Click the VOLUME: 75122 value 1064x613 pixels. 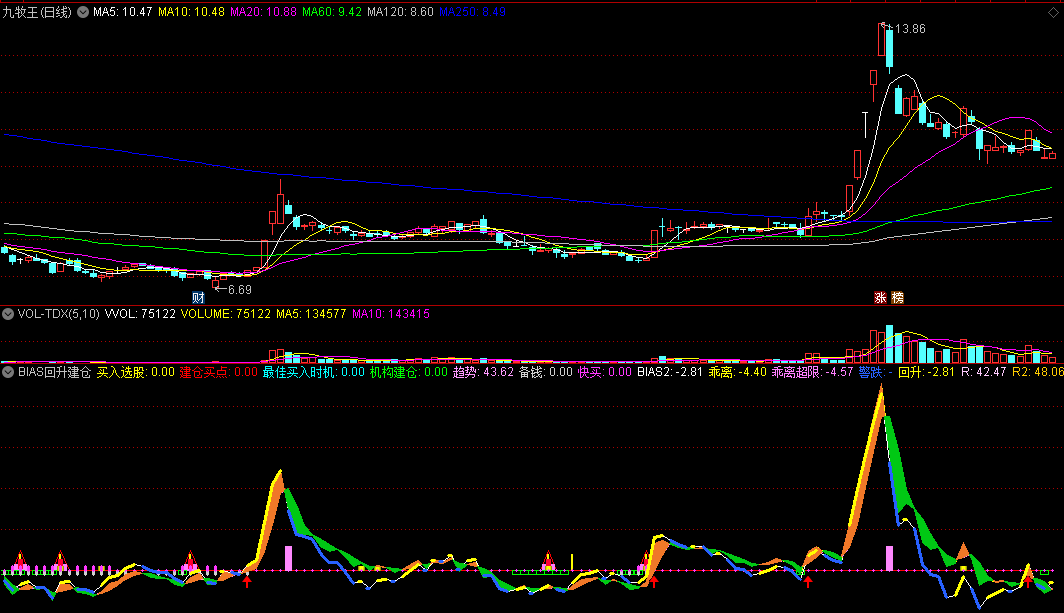(x=226, y=314)
